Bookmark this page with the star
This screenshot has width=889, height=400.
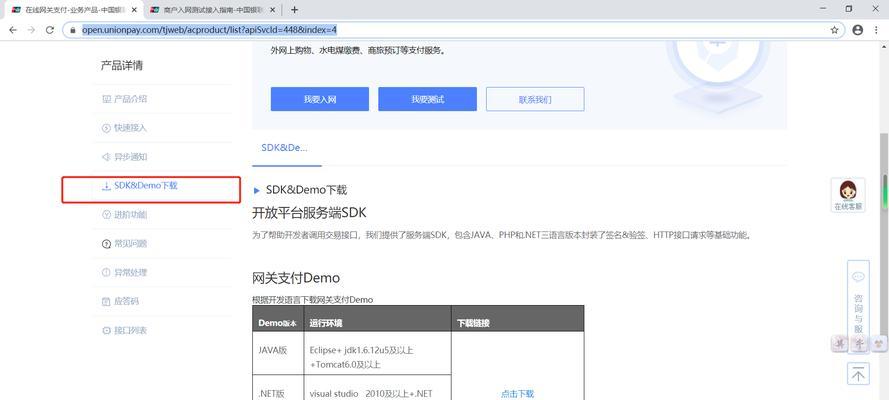click(x=834, y=30)
